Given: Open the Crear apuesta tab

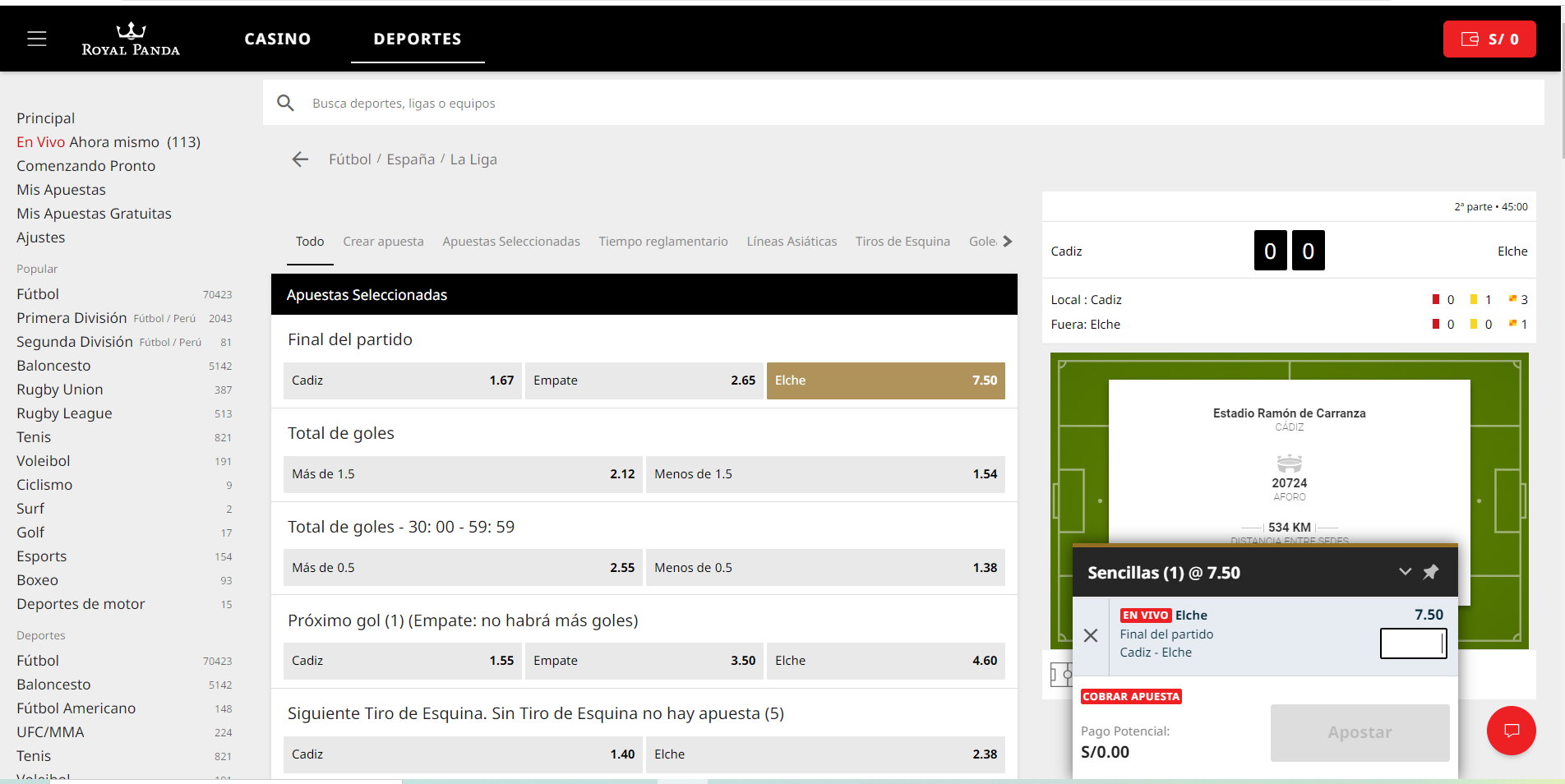Looking at the screenshot, I should pyautogui.click(x=383, y=242).
